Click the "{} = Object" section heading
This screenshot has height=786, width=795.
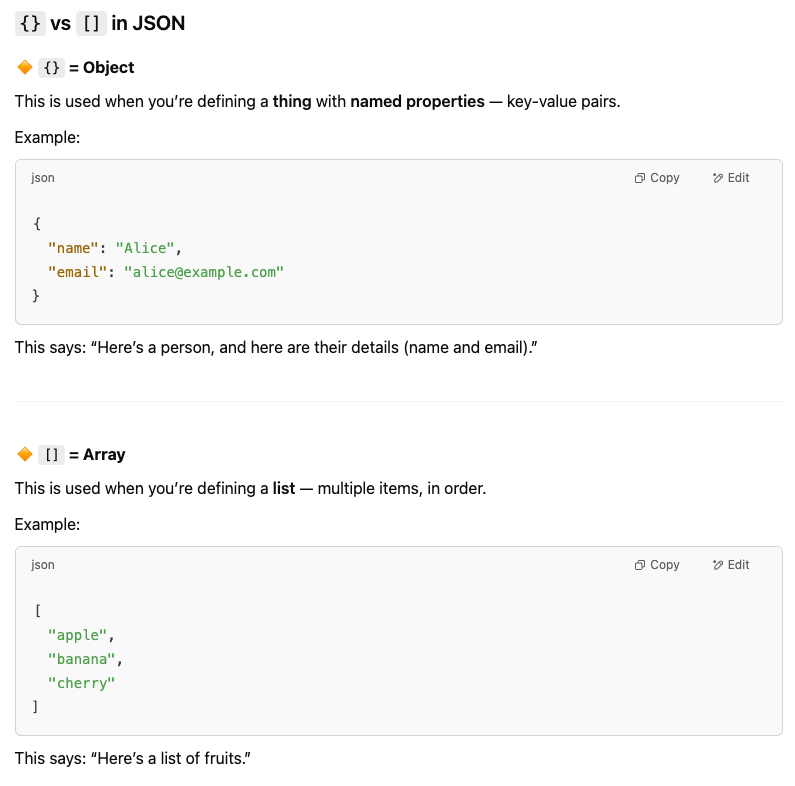tap(87, 68)
